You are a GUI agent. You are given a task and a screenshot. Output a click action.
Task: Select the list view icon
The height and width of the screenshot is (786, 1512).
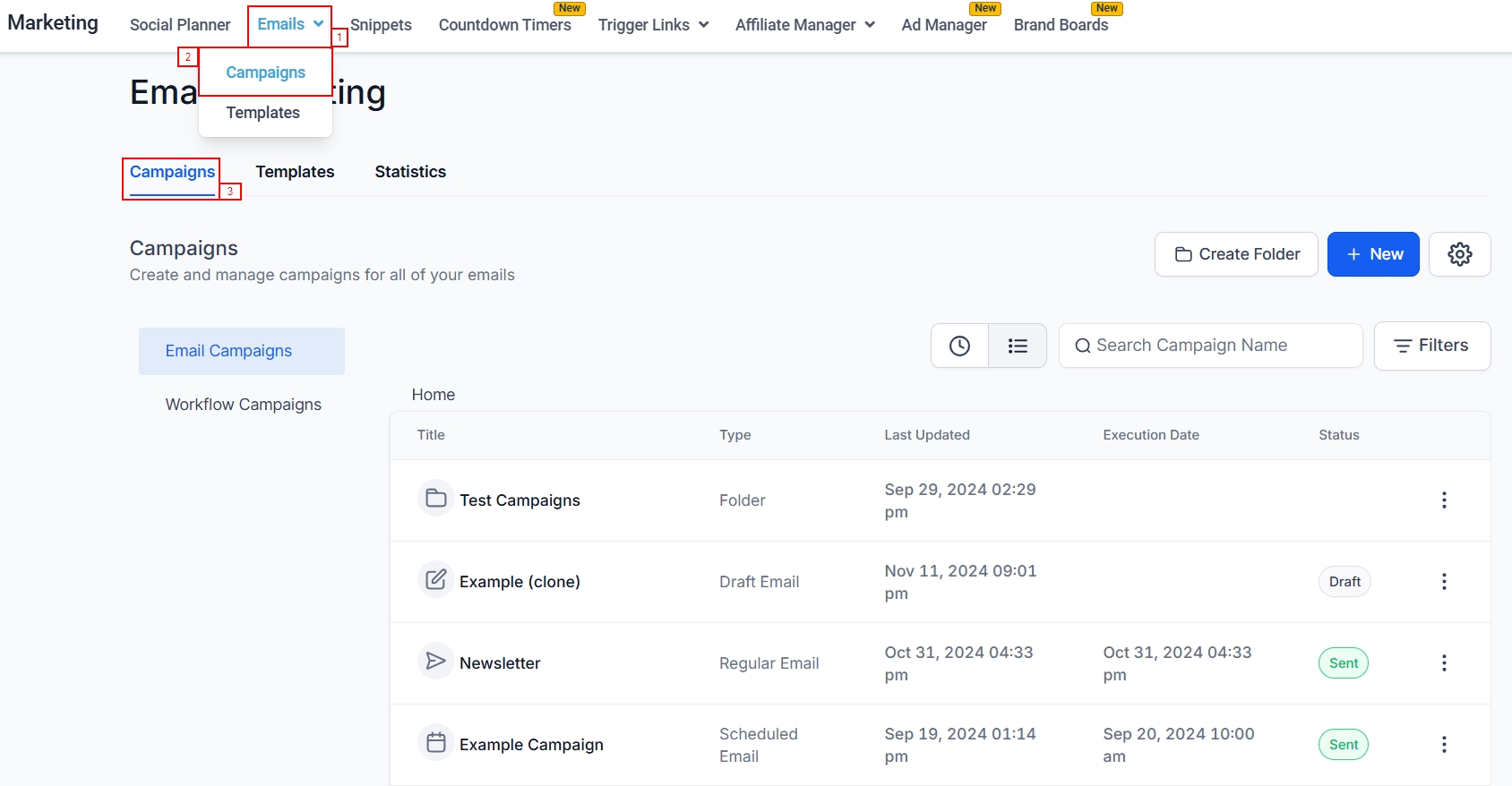[x=1018, y=346]
